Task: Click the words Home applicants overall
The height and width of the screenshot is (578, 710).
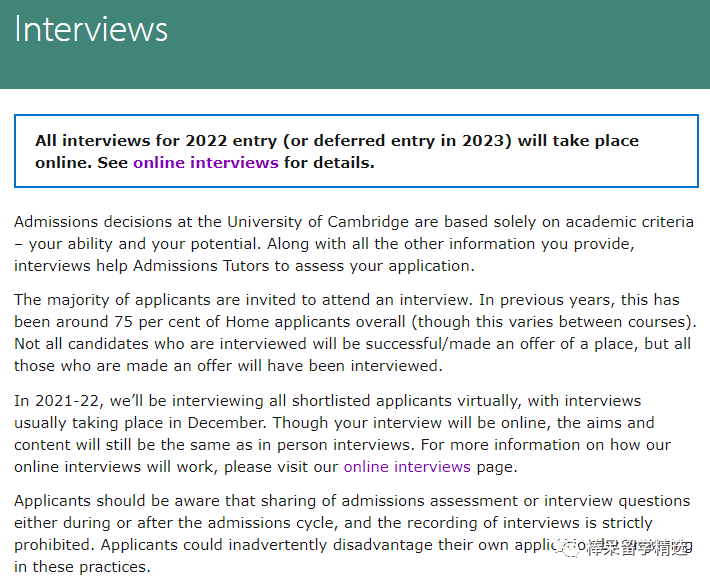Action: [x=315, y=322]
